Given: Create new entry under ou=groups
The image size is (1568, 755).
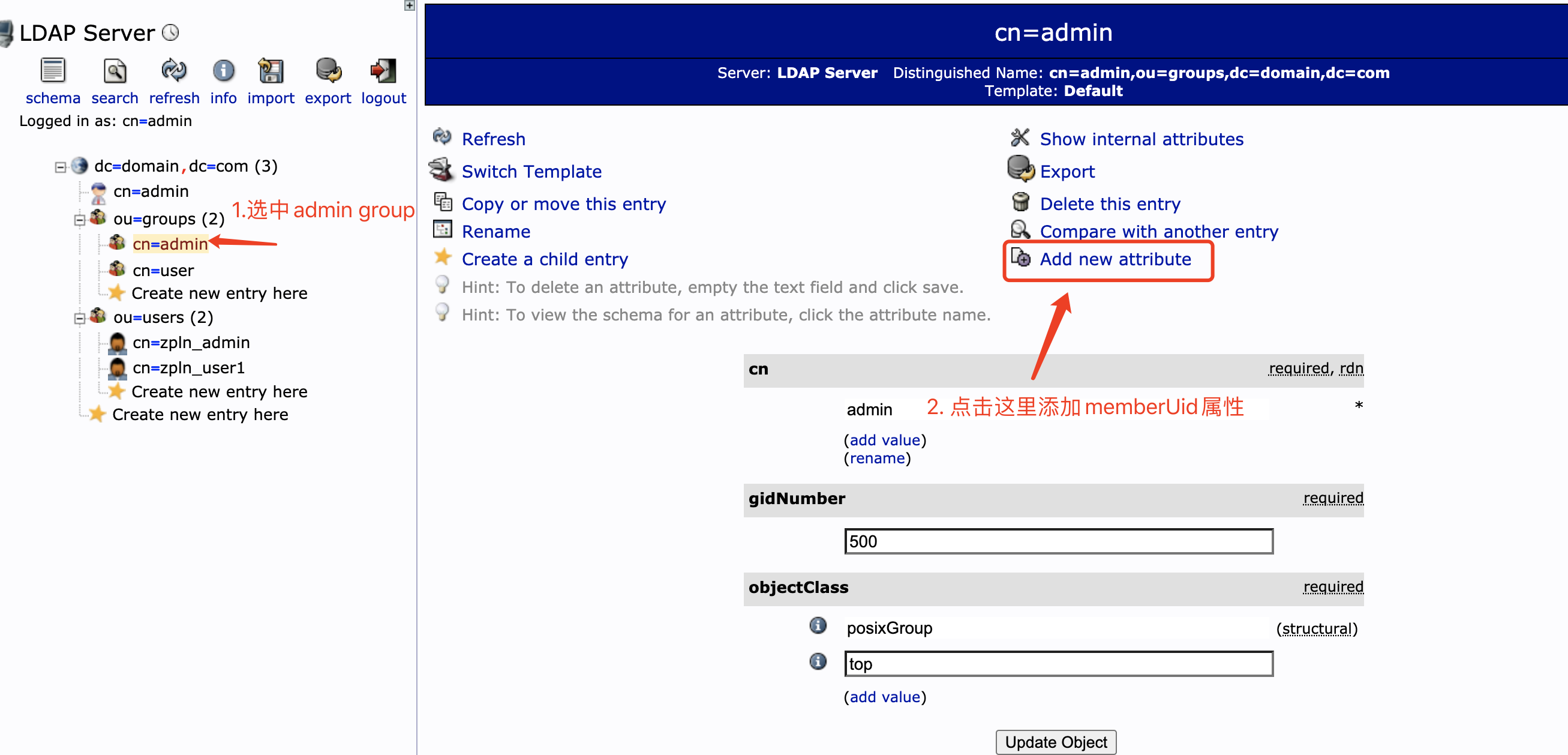Looking at the screenshot, I should pos(219,293).
